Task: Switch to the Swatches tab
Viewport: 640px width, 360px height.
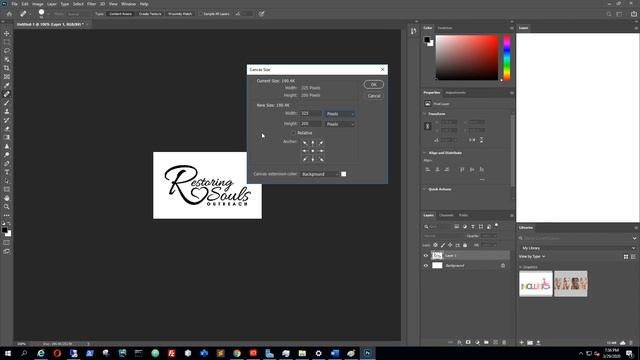Action: pos(444,28)
